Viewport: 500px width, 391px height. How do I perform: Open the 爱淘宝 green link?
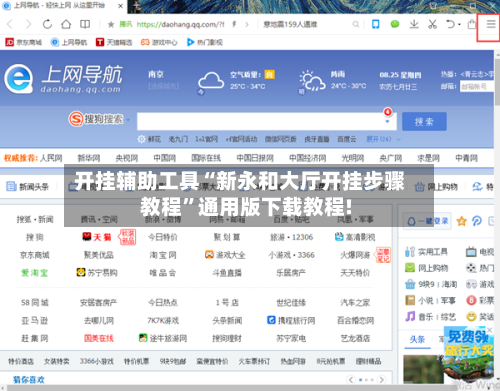(35, 273)
